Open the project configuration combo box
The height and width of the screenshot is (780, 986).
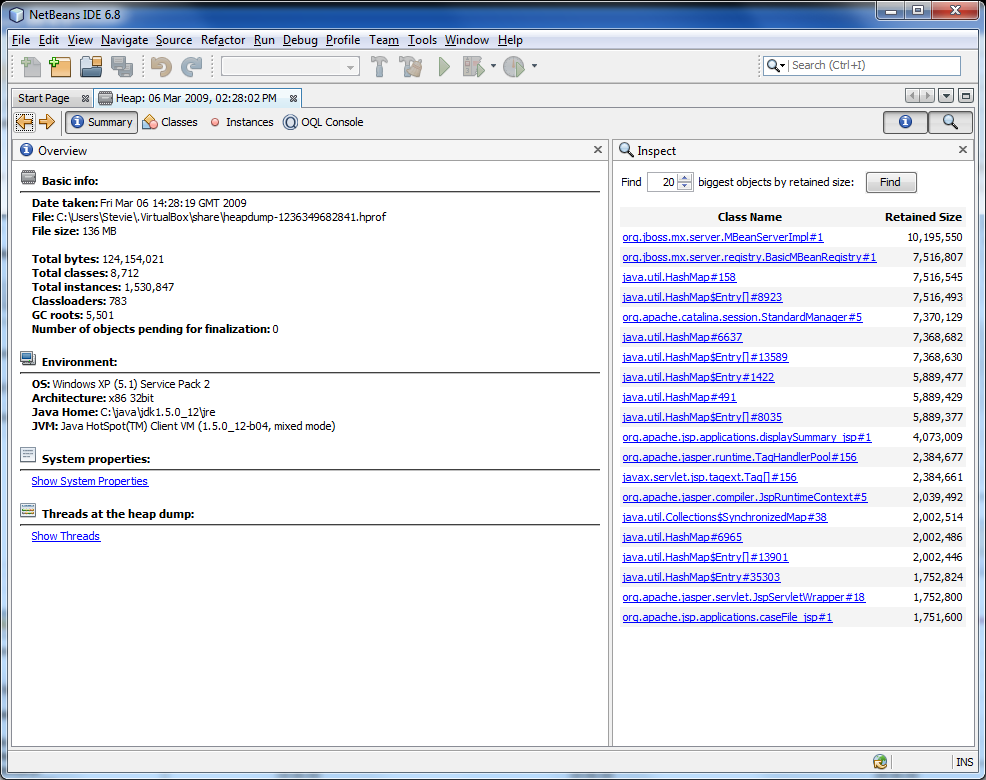tap(290, 66)
